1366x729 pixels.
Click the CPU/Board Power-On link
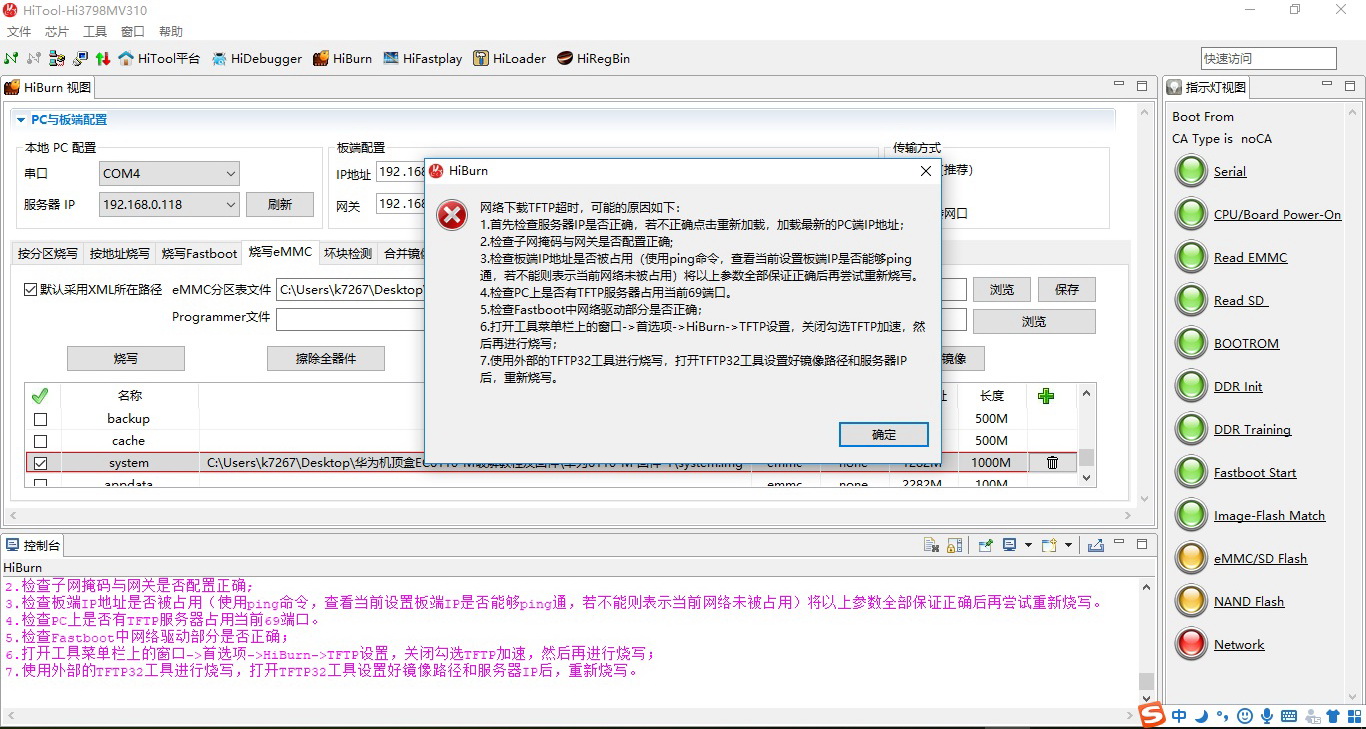[1277, 214]
